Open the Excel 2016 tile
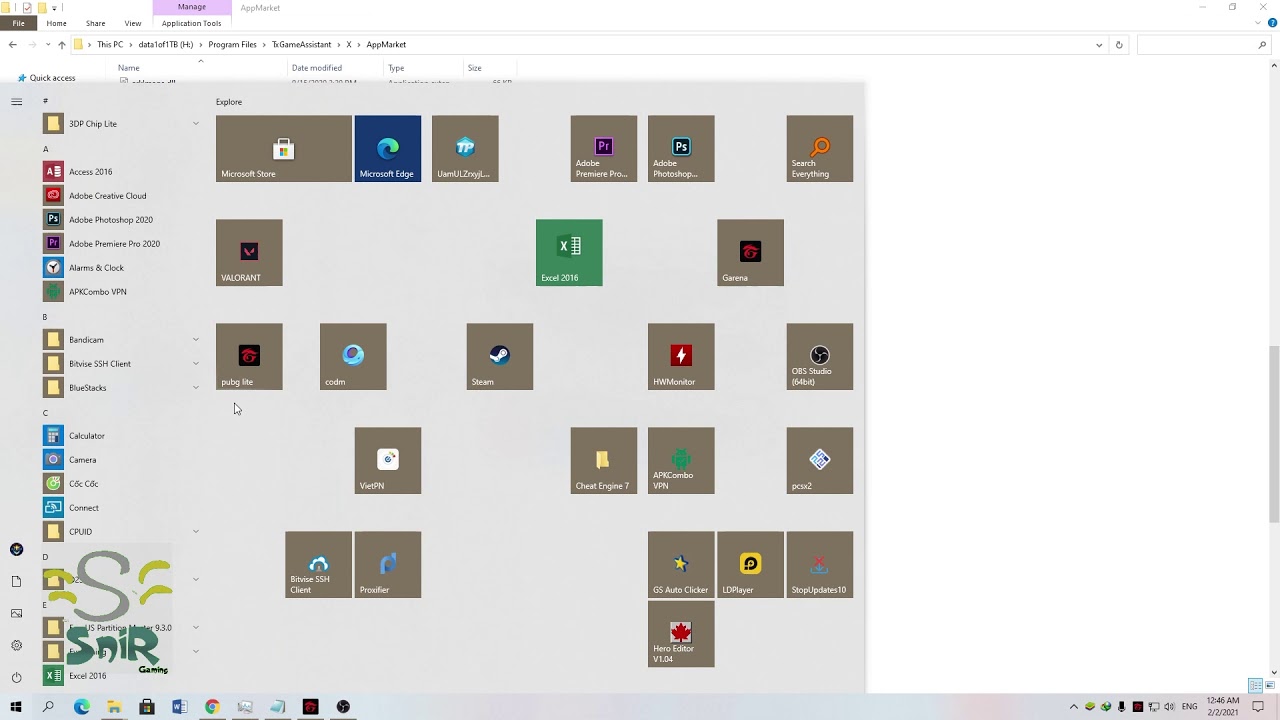The width and height of the screenshot is (1280, 720). click(x=569, y=253)
